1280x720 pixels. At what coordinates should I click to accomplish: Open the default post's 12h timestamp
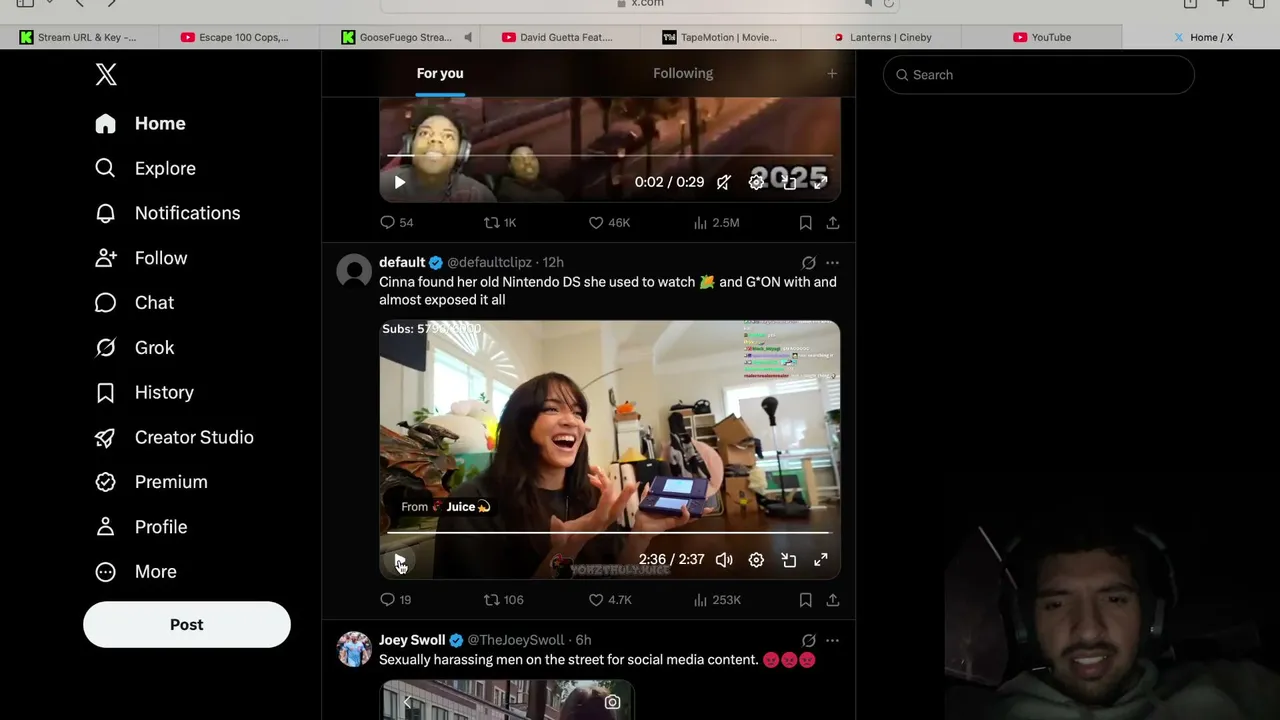point(553,263)
